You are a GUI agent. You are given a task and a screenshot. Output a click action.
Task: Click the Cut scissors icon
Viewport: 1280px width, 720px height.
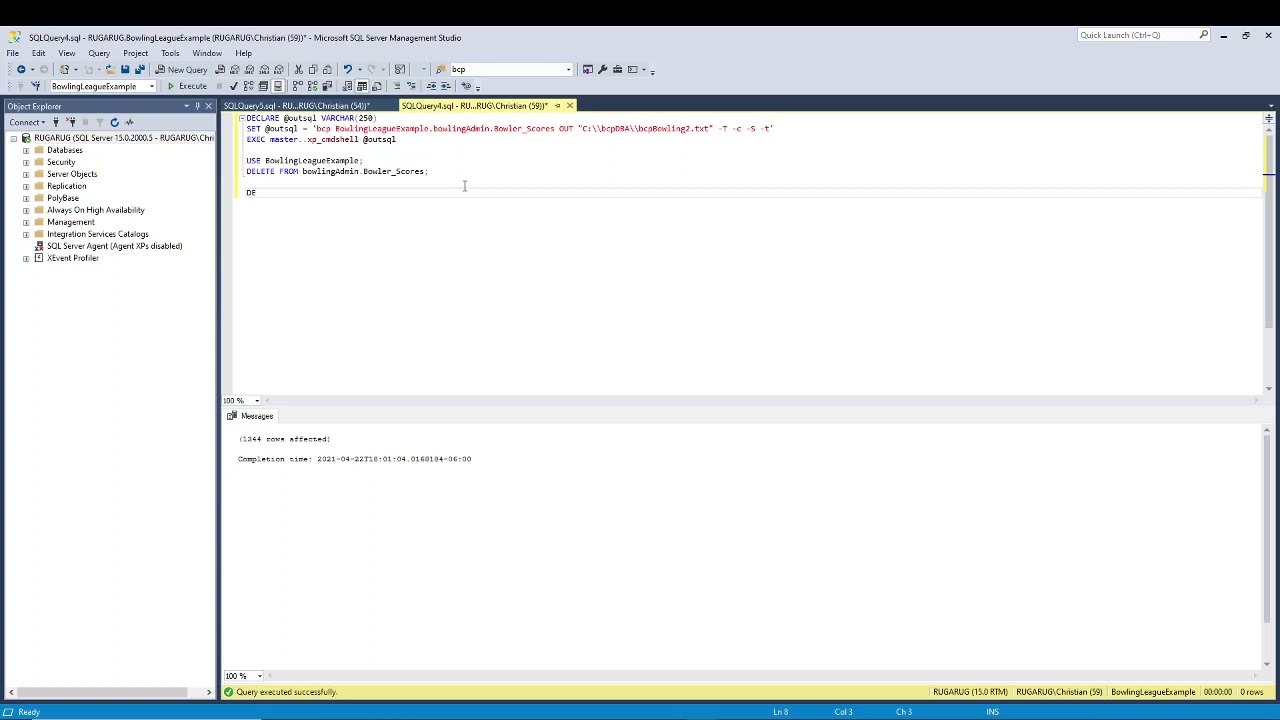[298, 69]
